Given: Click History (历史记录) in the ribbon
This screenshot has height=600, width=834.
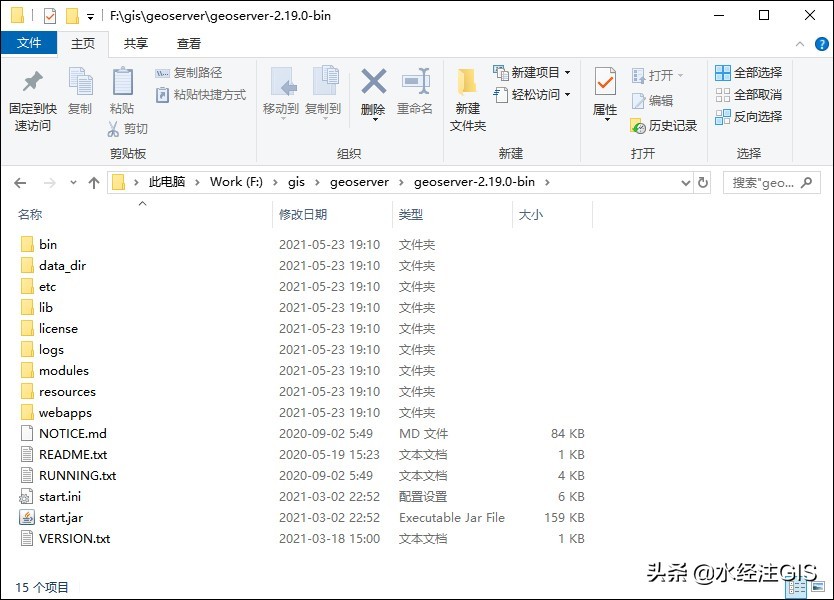Looking at the screenshot, I should point(664,126).
